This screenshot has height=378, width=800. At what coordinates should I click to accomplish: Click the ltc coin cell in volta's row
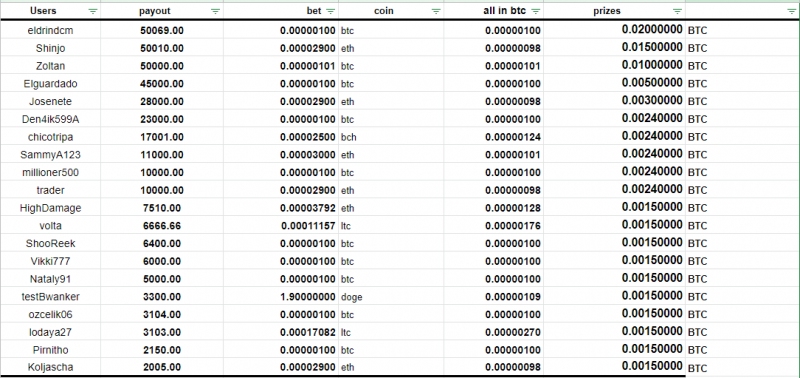coord(346,226)
